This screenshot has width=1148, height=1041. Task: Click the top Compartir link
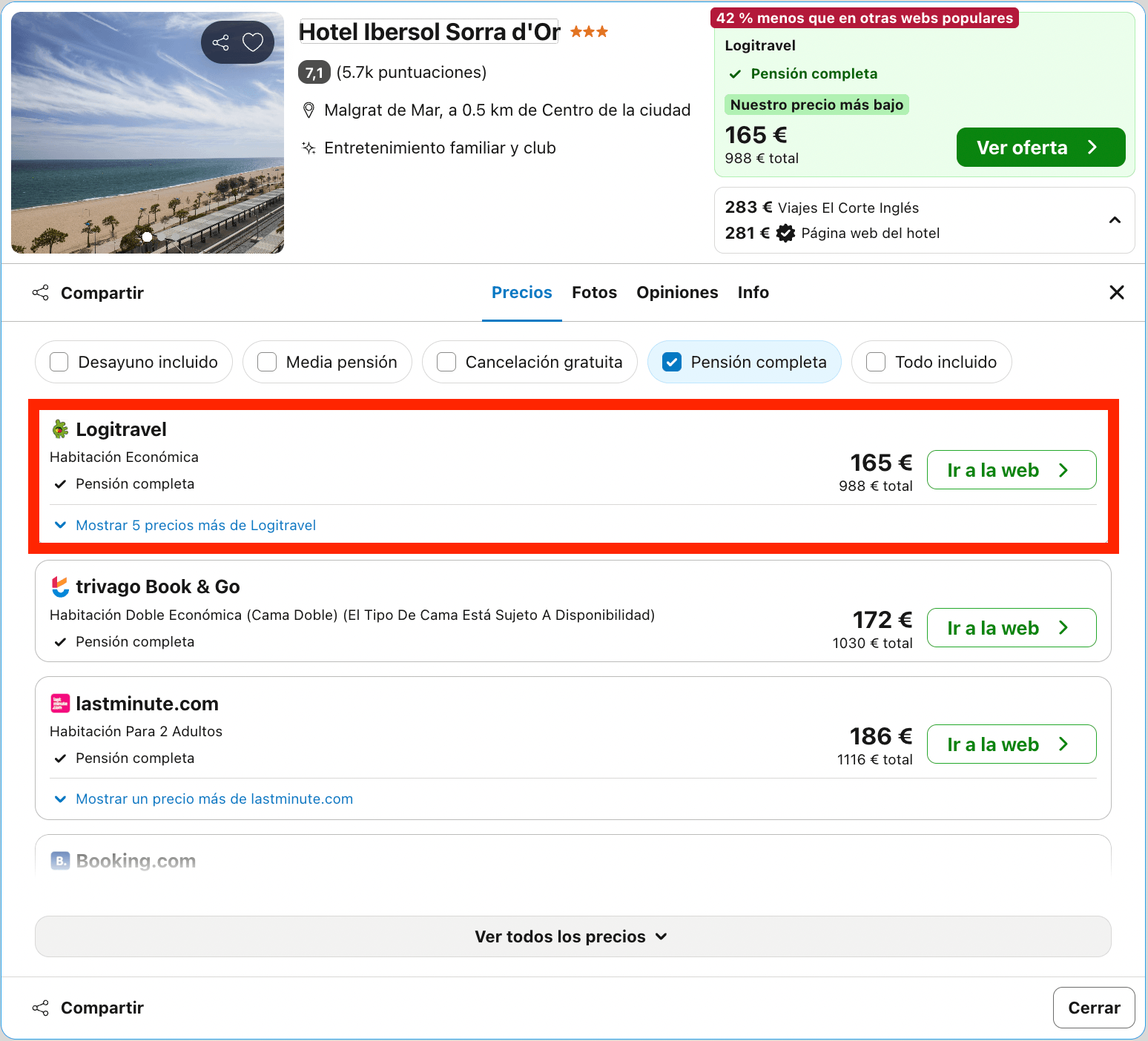point(102,293)
